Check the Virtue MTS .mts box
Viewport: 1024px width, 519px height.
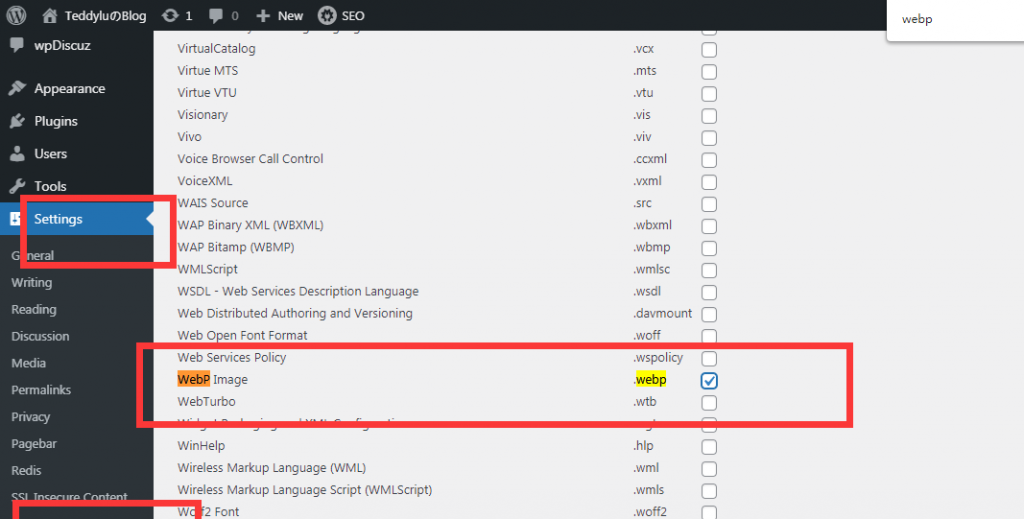coord(709,72)
